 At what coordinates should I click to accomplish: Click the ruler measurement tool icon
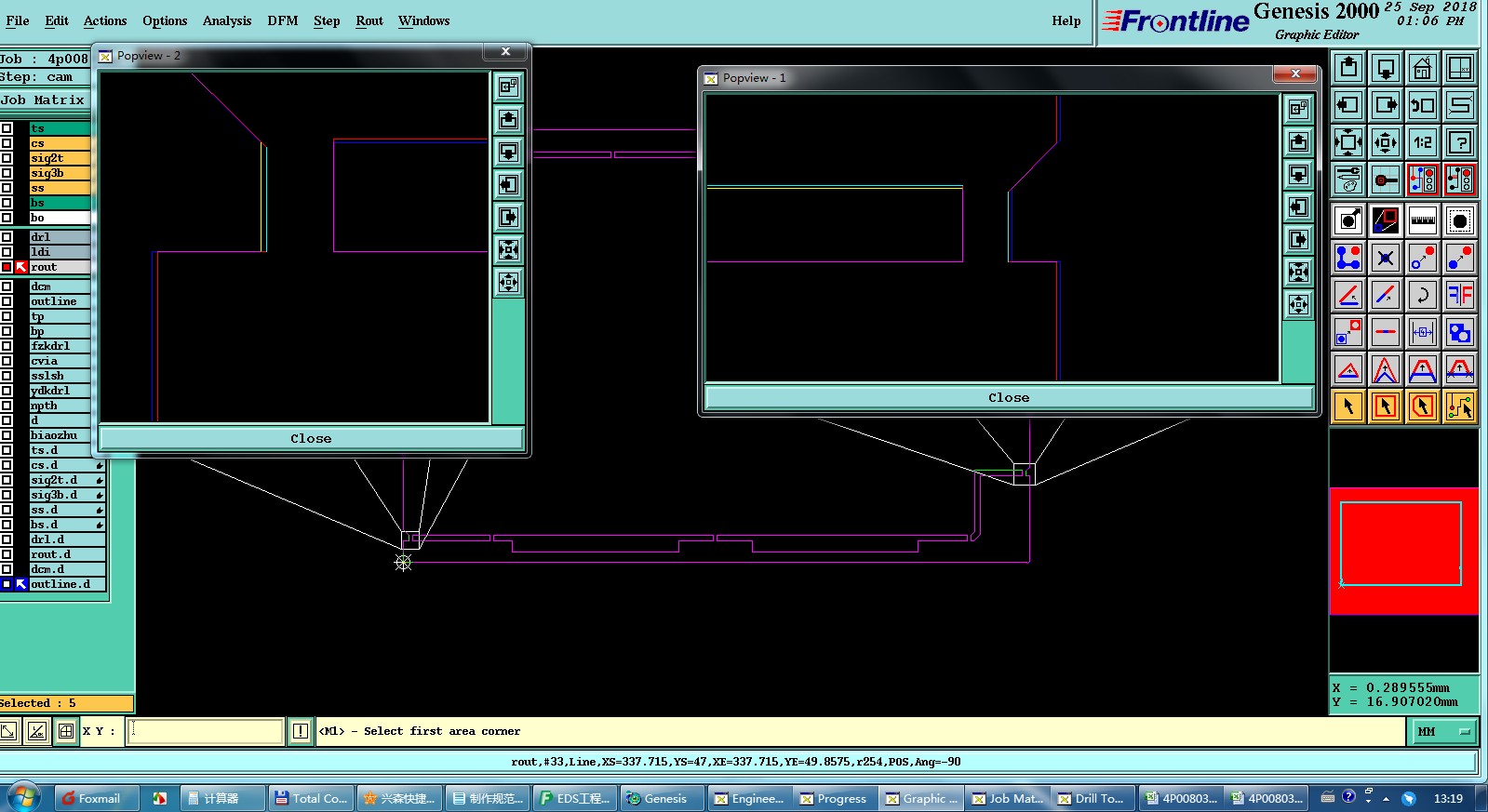1423,220
